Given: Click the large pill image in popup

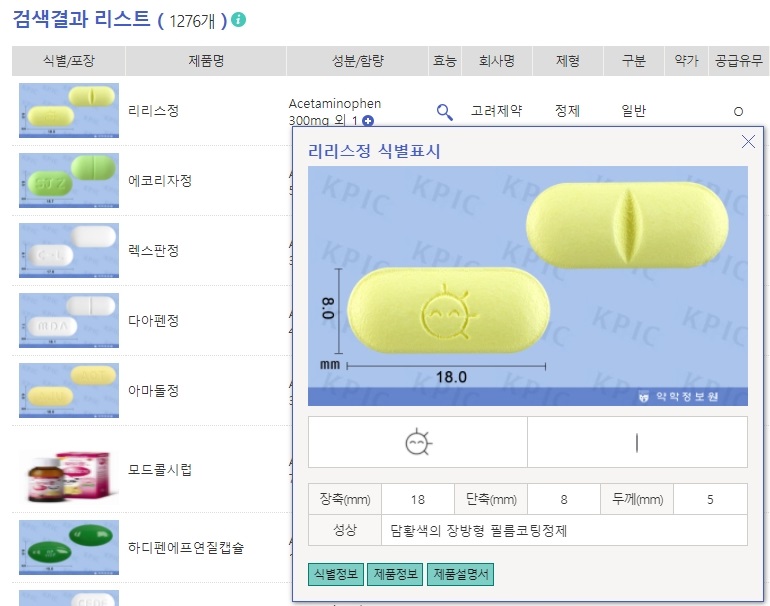Looking at the screenshot, I should click(528, 286).
